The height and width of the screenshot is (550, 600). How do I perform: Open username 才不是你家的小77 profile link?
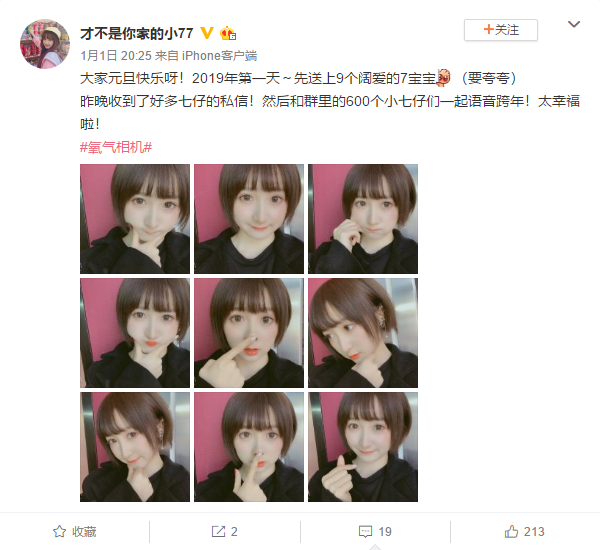[x=137, y=33]
